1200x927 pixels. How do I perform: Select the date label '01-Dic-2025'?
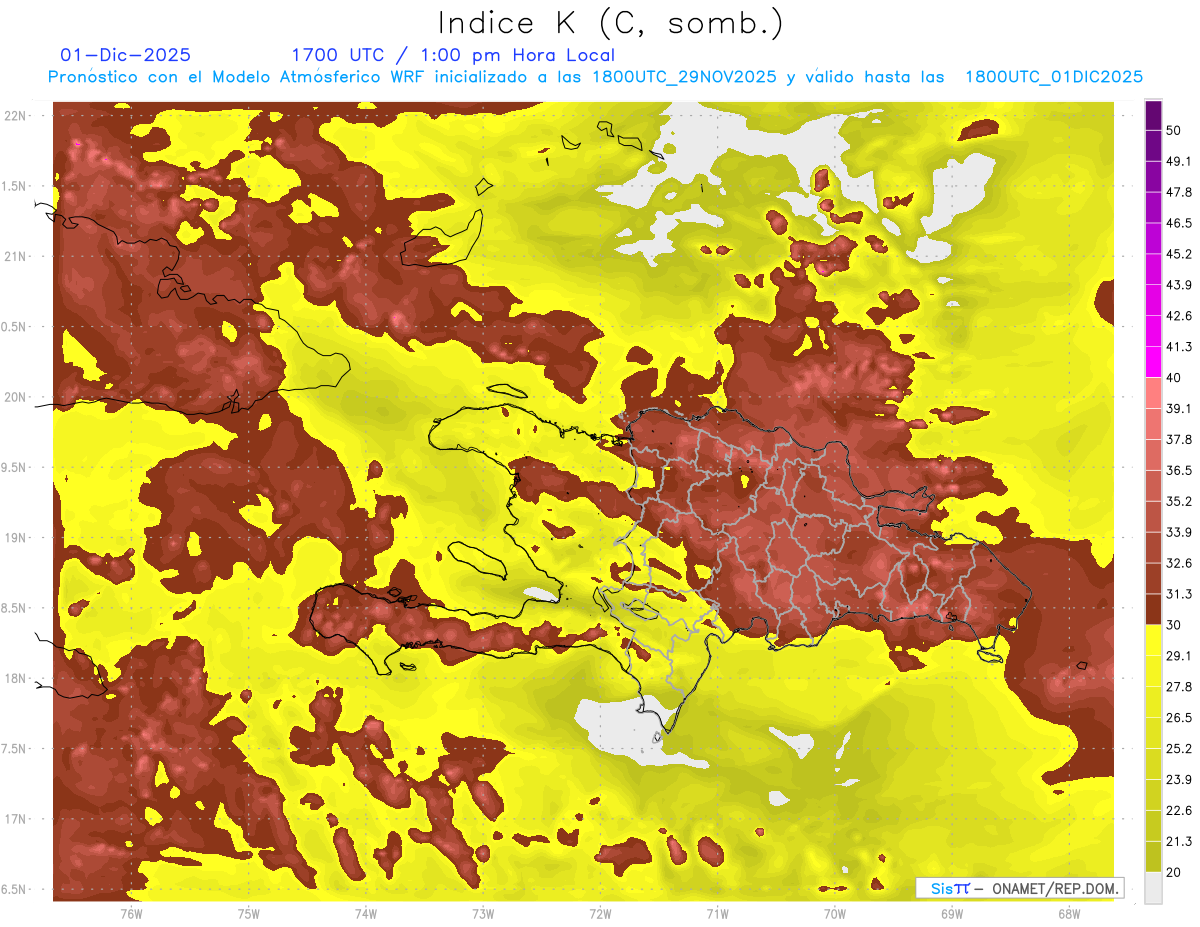(126, 55)
